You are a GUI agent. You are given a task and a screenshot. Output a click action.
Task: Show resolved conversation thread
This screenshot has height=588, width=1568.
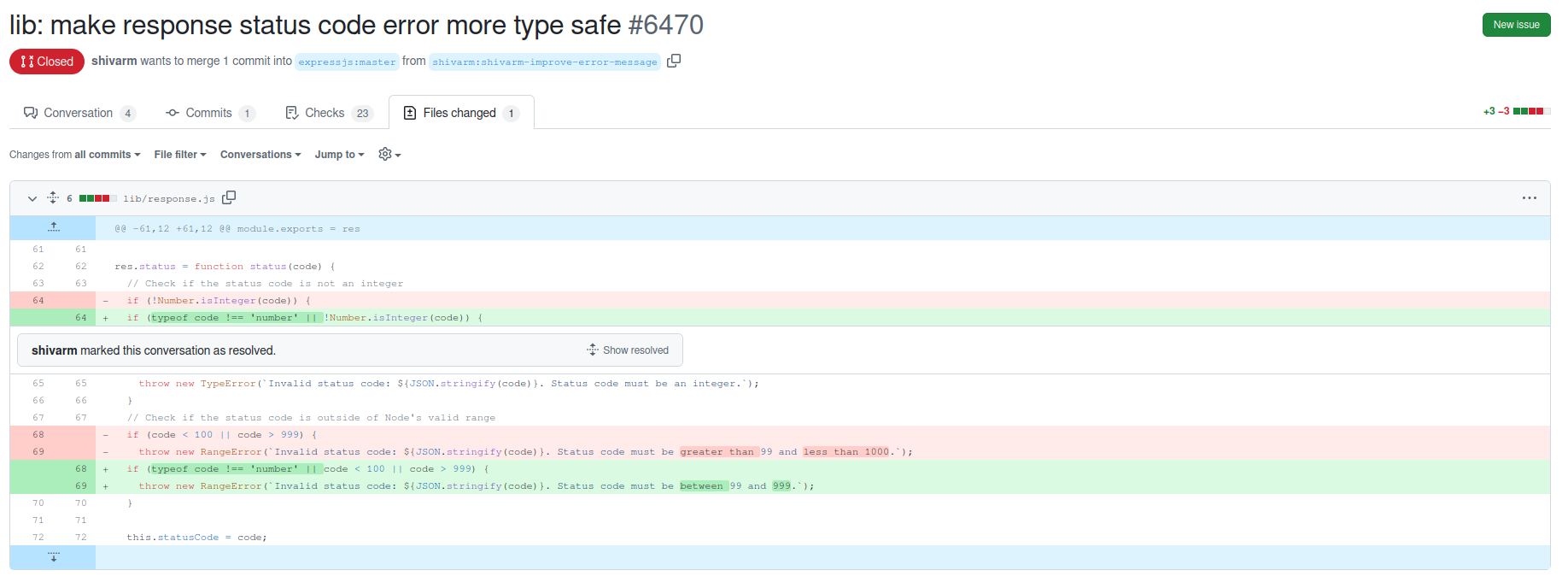click(x=628, y=350)
